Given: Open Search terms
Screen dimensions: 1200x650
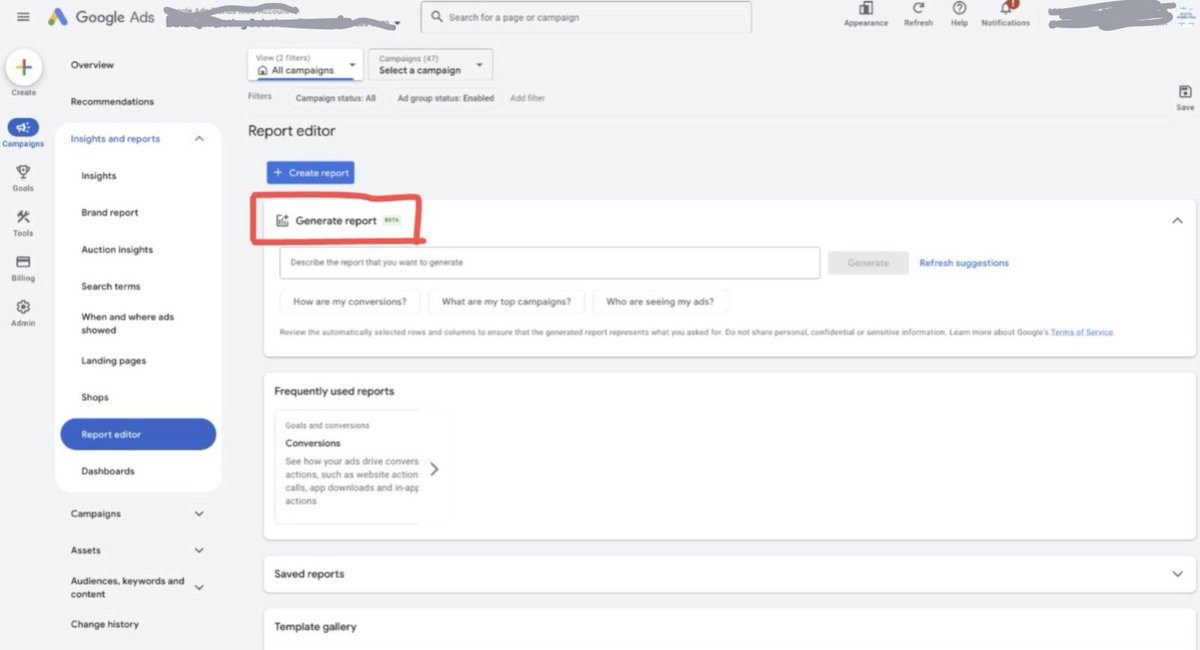Looking at the screenshot, I should [x=111, y=287].
